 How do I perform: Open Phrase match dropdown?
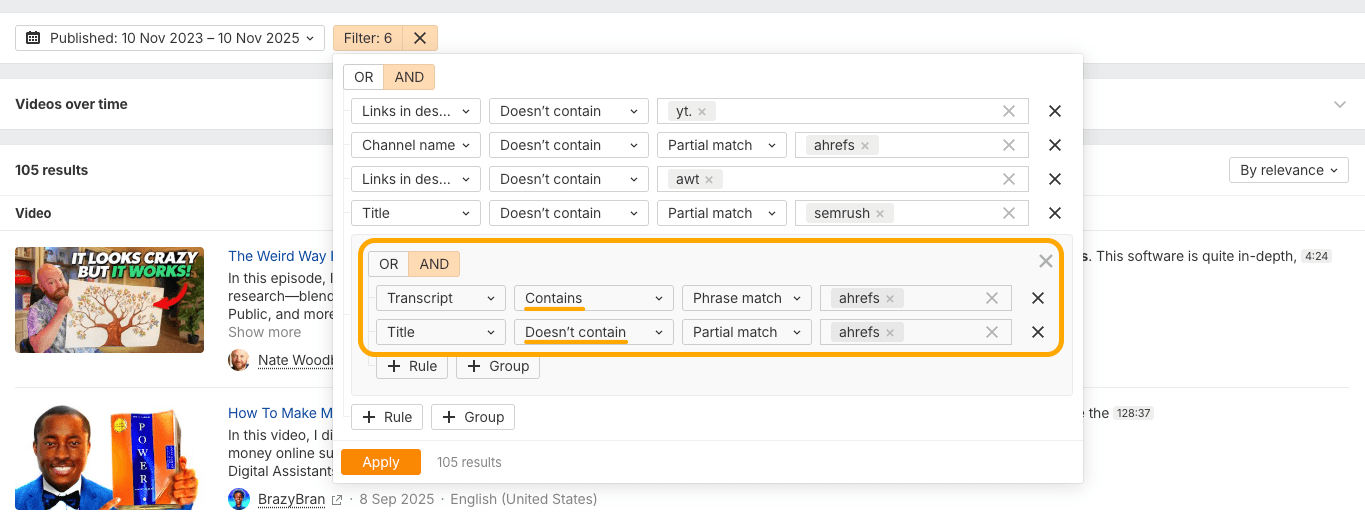click(746, 298)
